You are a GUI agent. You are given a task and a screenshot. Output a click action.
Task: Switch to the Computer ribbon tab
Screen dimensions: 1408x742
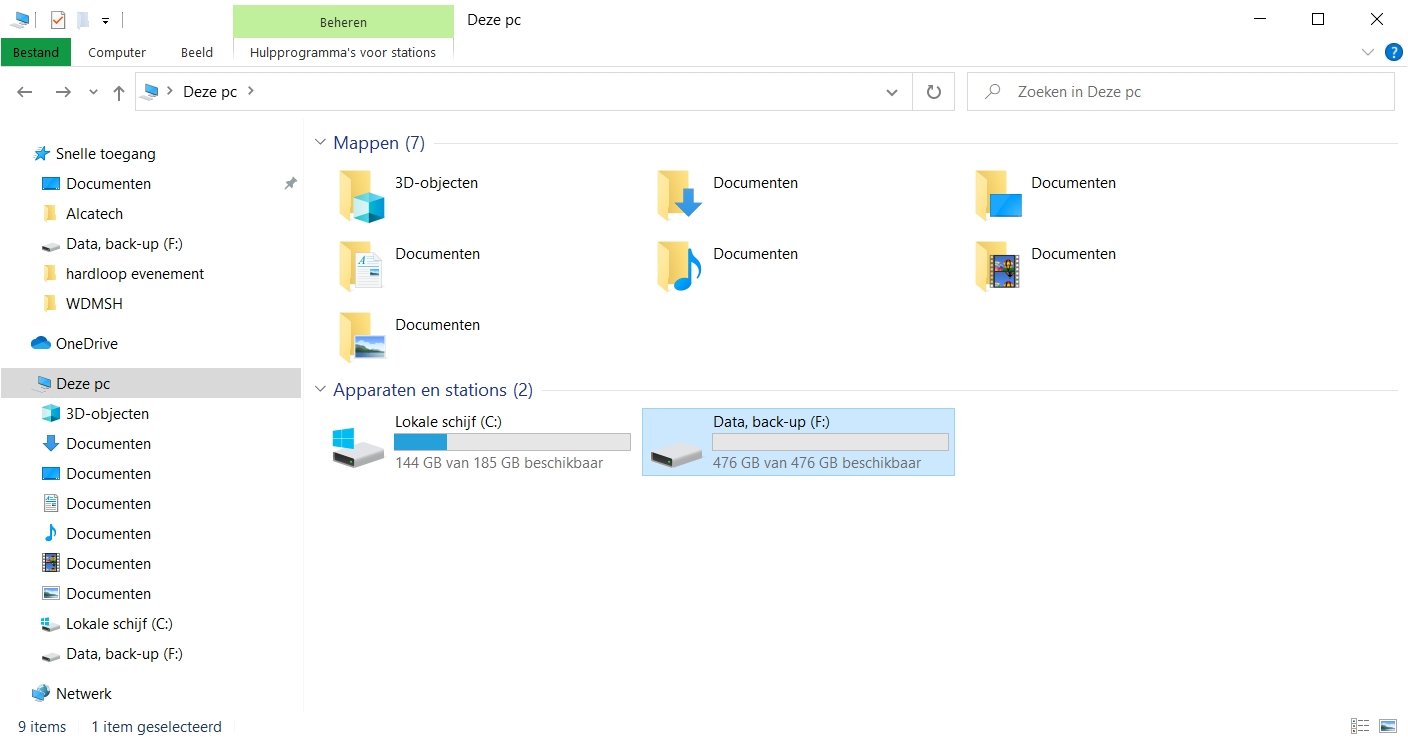click(x=117, y=52)
